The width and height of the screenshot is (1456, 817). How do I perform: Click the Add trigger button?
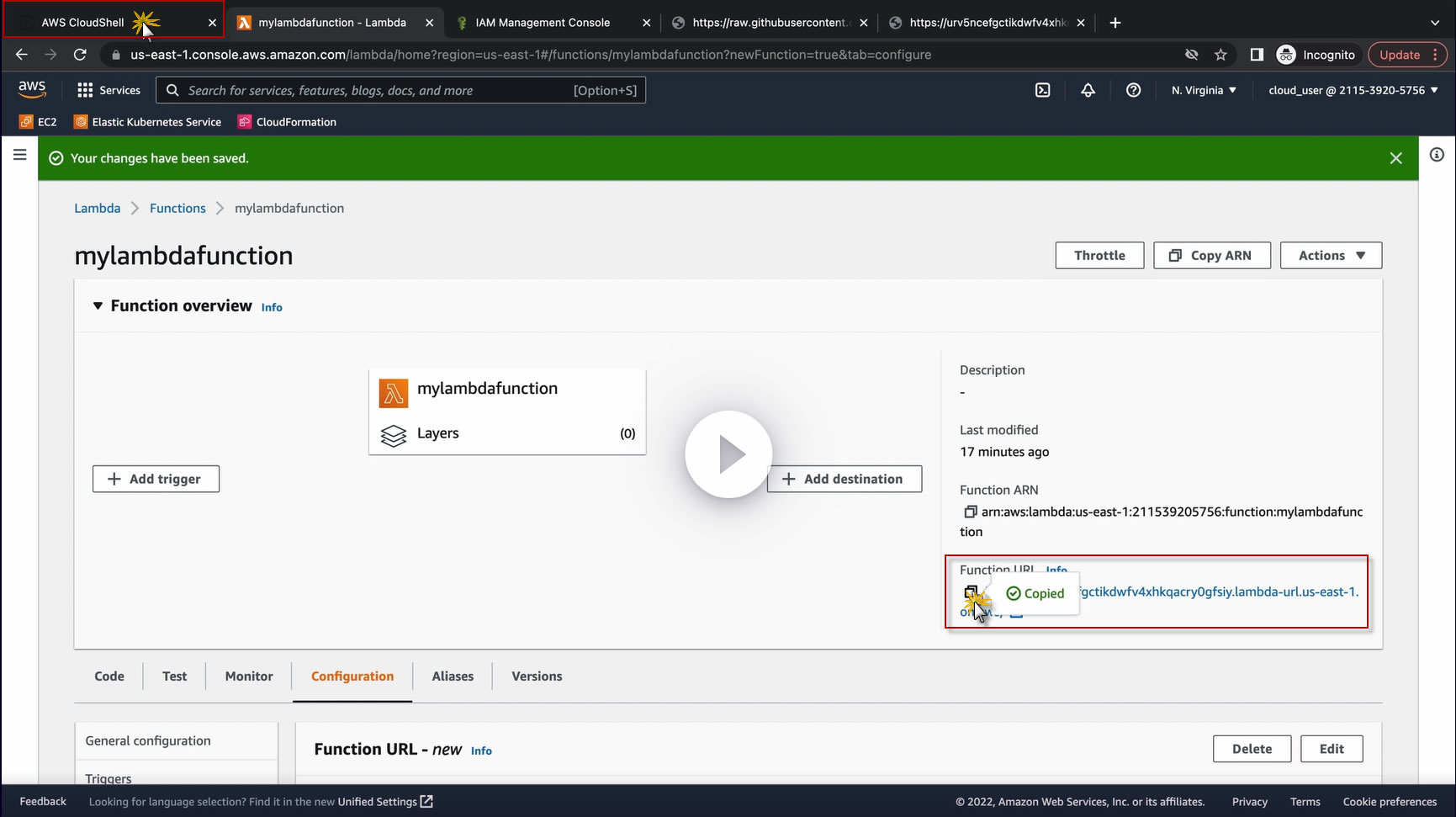(156, 479)
